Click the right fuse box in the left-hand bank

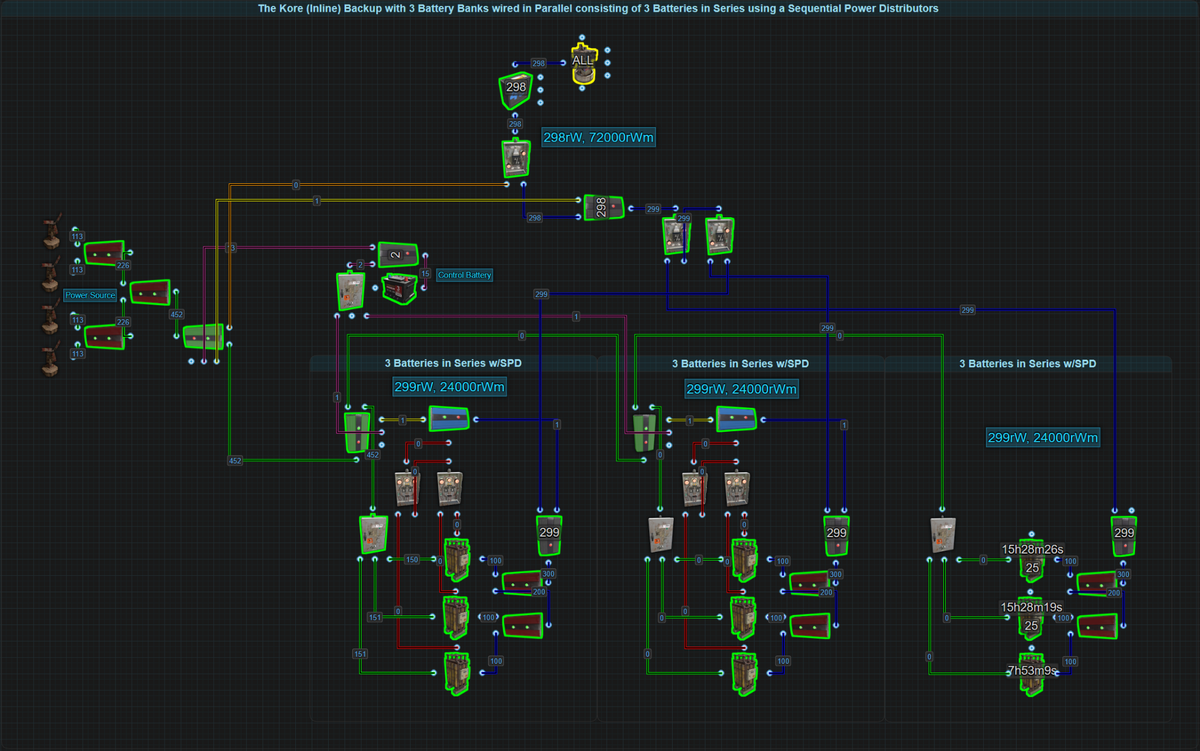tap(449, 487)
